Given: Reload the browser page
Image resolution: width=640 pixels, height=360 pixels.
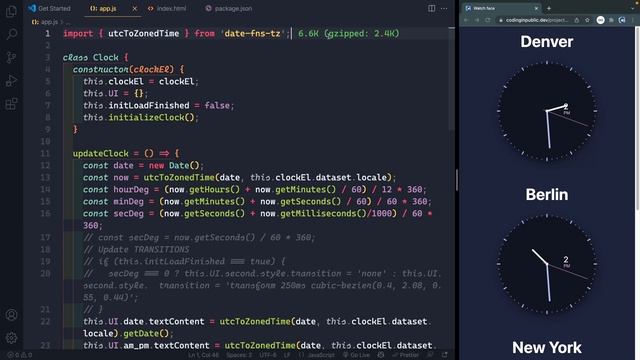Looking at the screenshot, I should (x=488, y=20).
